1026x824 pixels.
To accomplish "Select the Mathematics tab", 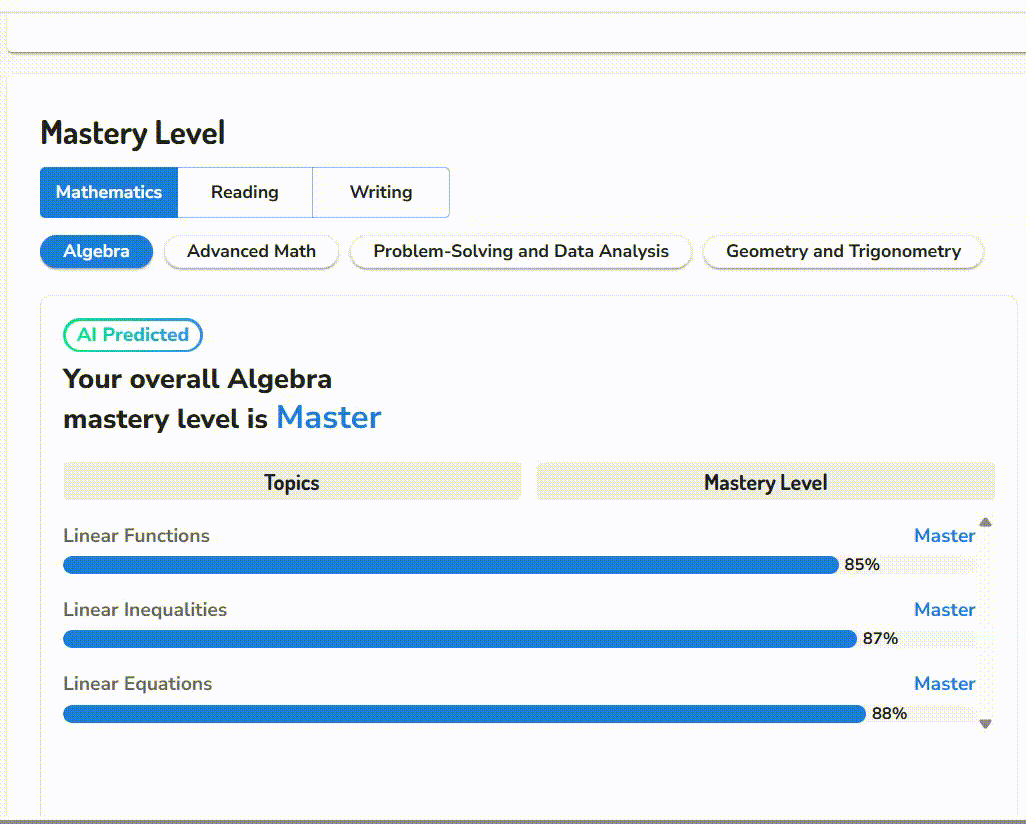I will point(109,192).
